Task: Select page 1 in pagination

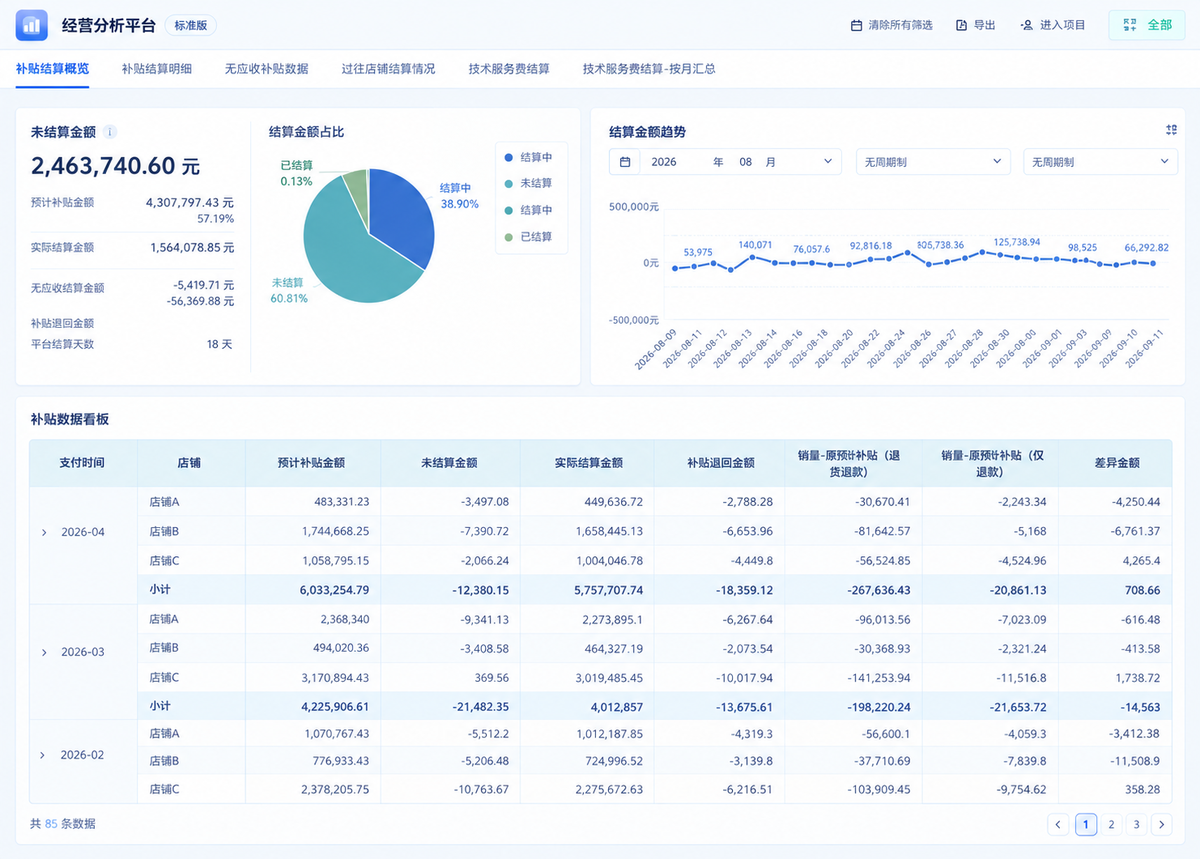Action: (1085, 825)
